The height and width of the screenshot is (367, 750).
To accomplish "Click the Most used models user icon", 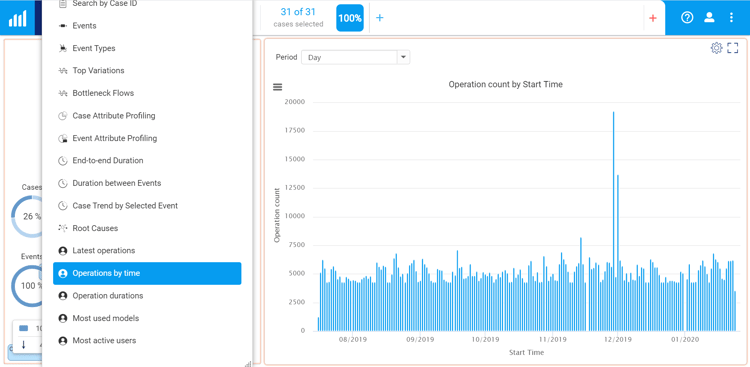I will click(62, 318).
